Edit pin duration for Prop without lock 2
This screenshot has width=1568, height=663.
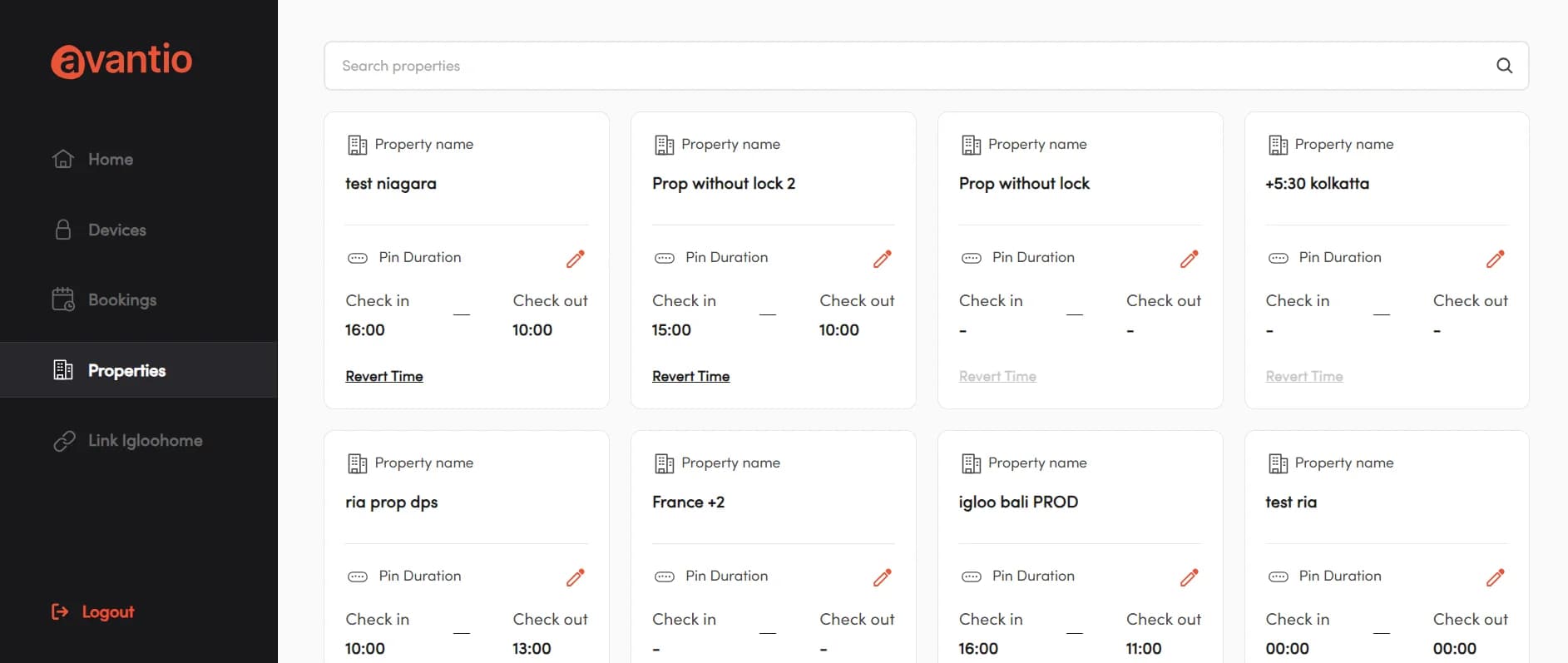[883, 259]
